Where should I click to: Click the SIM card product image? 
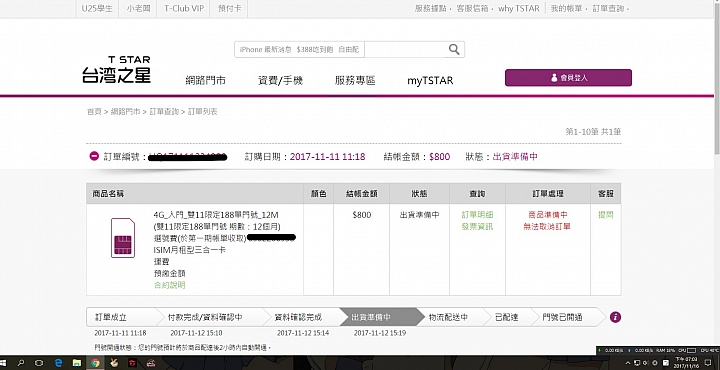click(x=123, y=238)
